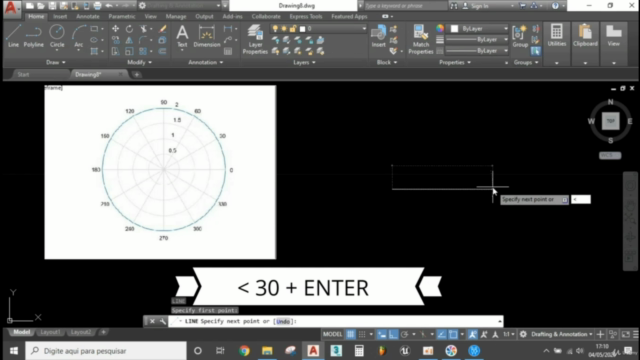Screen dimensions: 640x360
Task: Select the Circle tool
Action: pos(57,36)
